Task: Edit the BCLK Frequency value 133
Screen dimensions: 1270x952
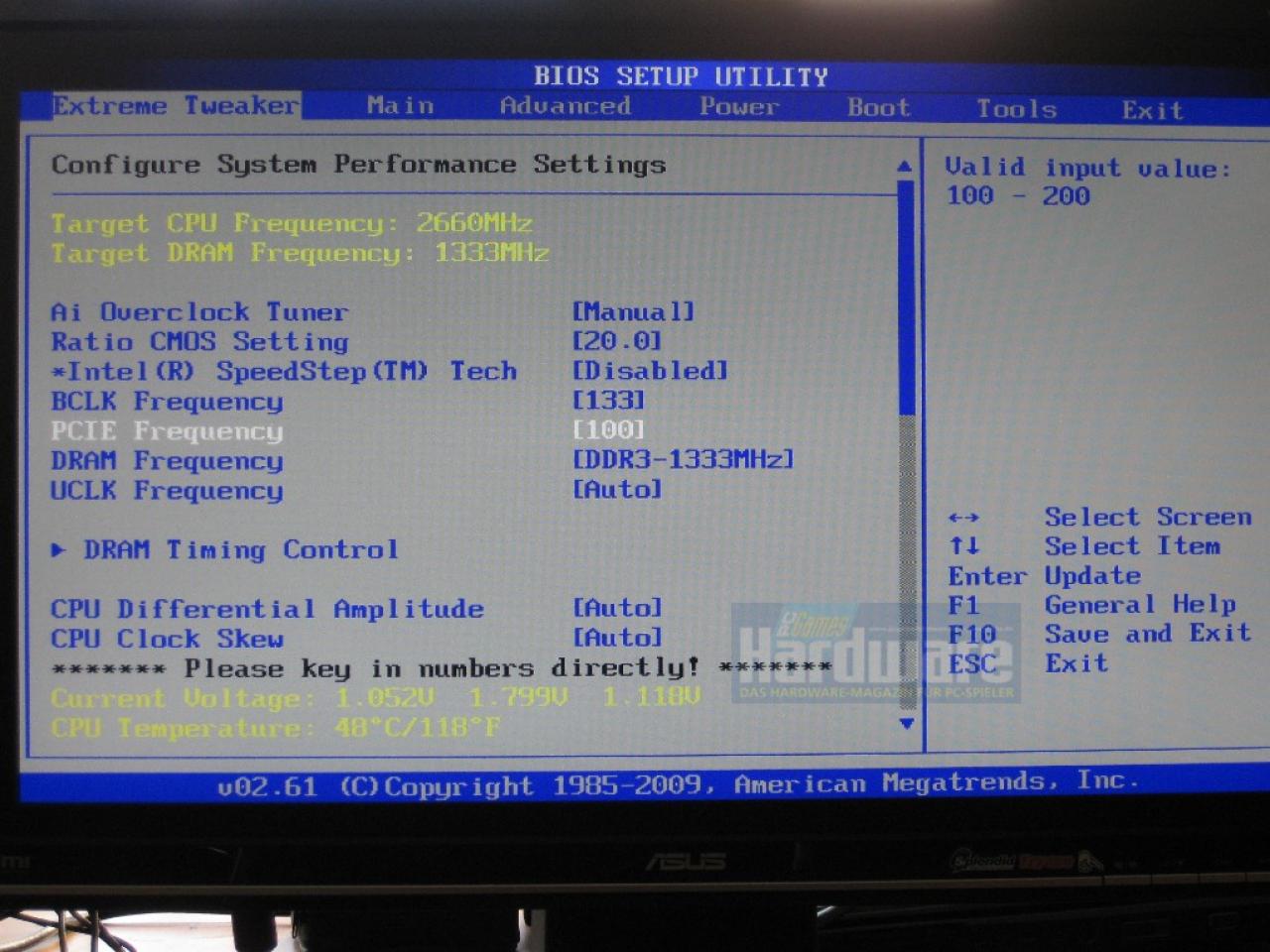Action: pos(608,401)
